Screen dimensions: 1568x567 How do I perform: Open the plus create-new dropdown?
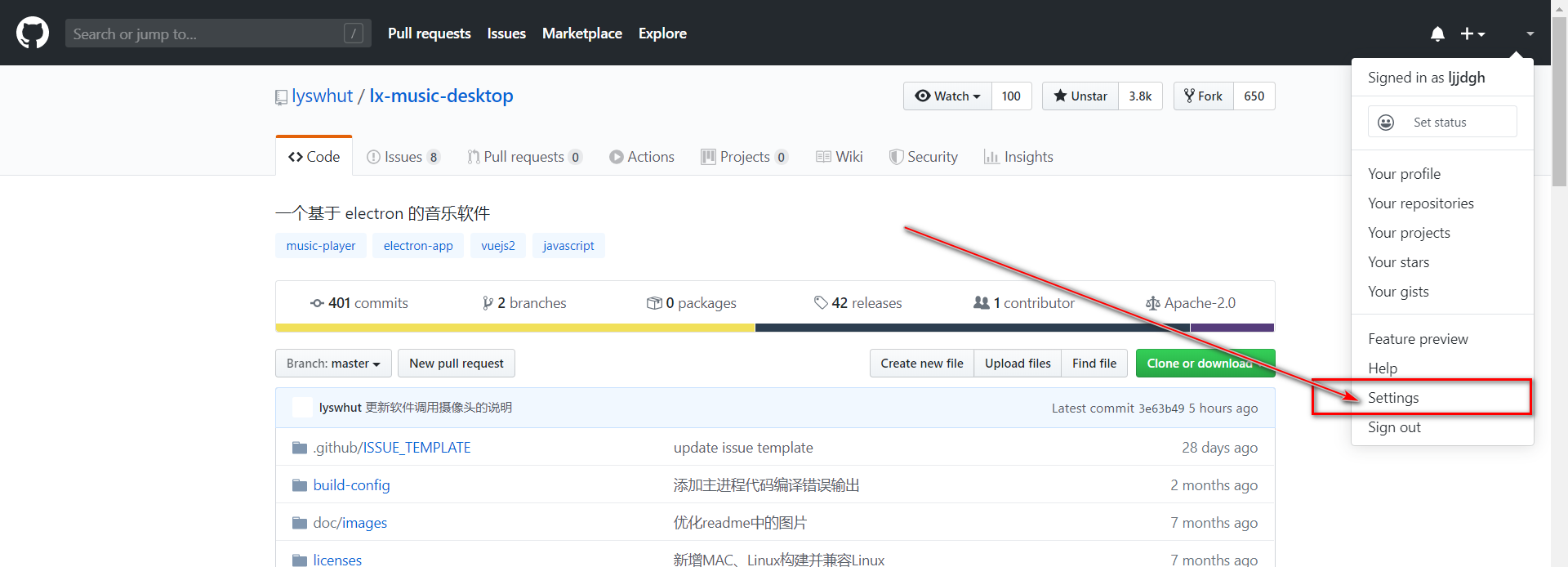point(1472,33)
